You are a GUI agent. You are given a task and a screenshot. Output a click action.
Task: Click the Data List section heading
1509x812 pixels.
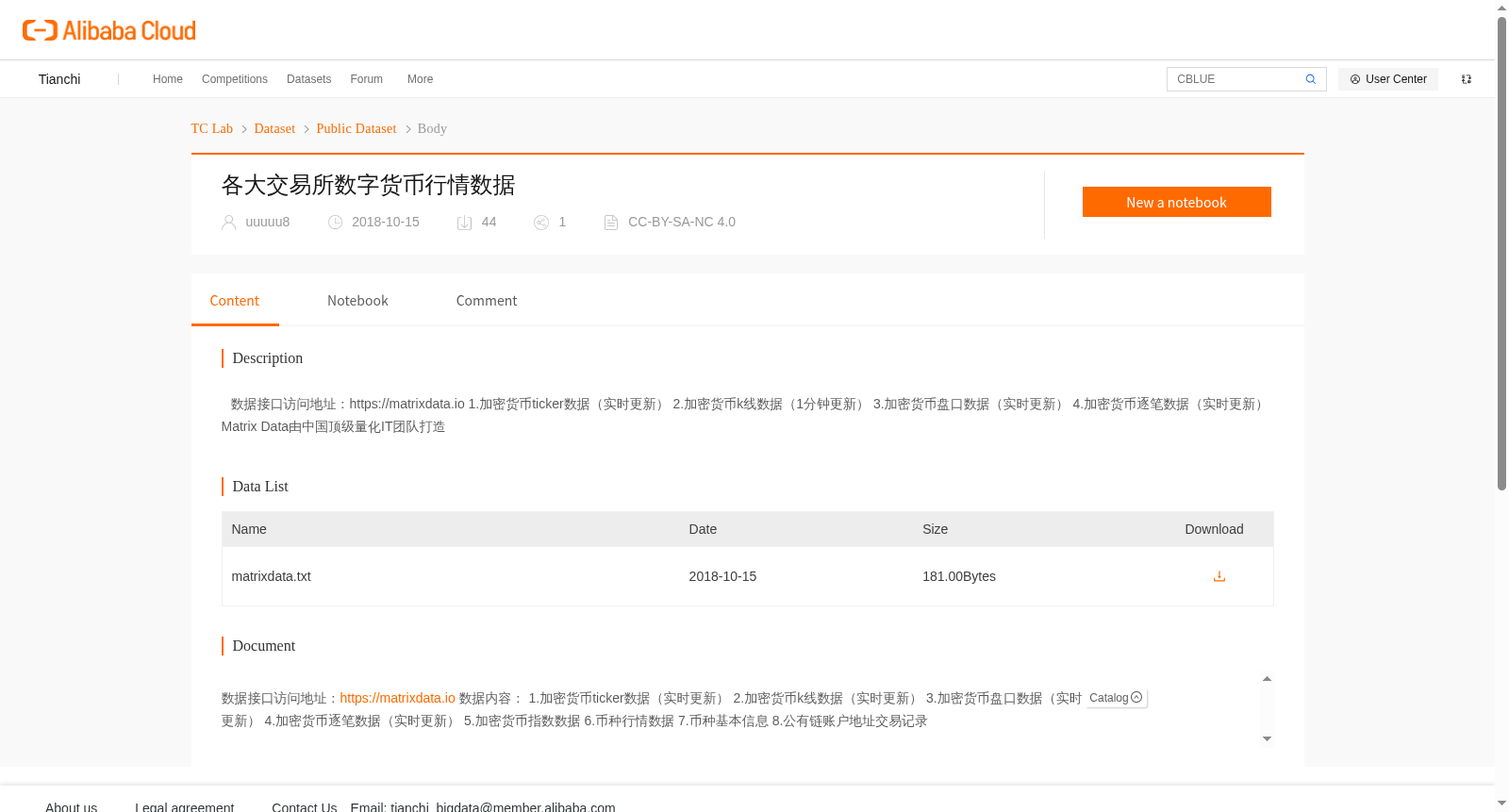pos(260,487)
